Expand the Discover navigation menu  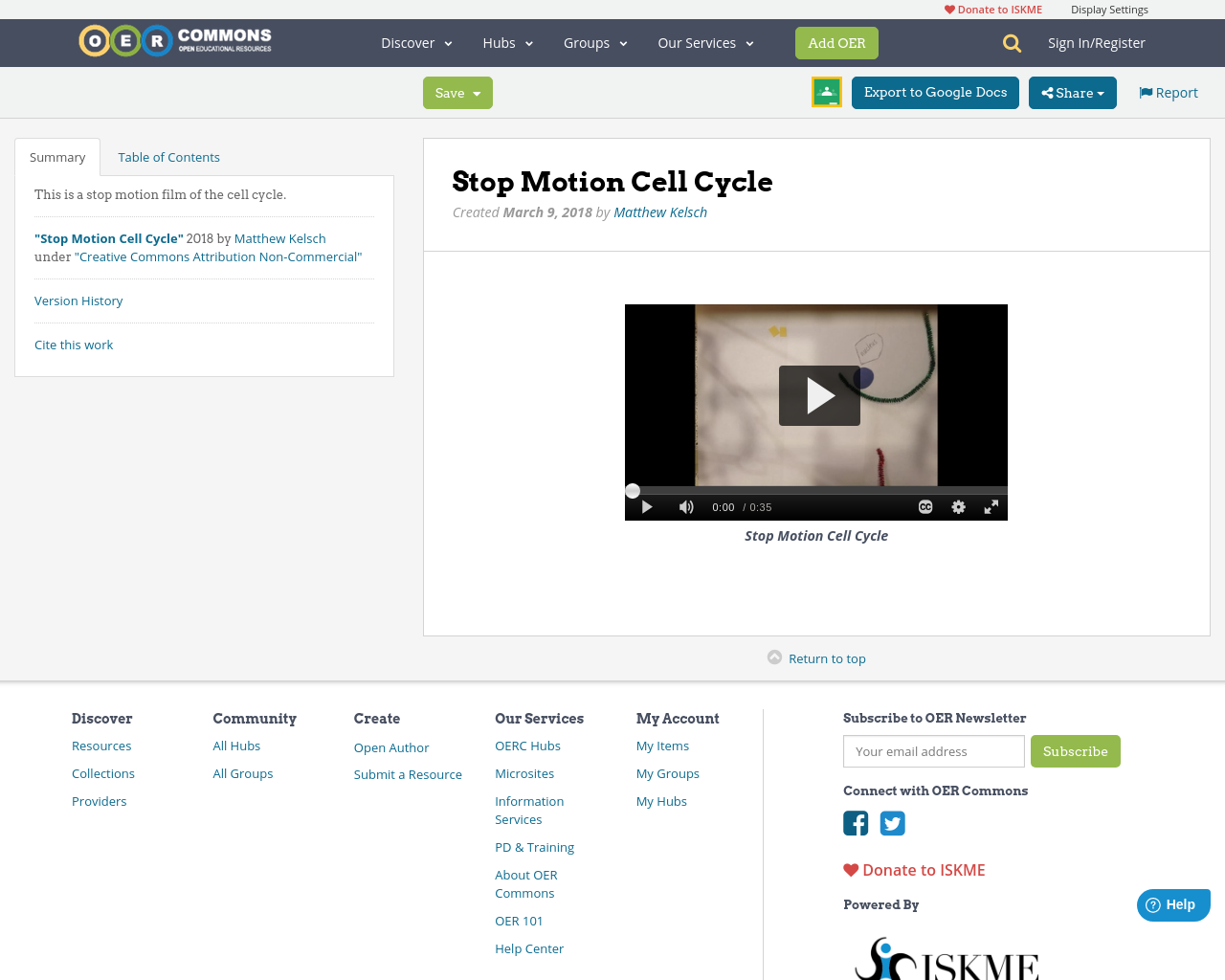click(x=414, y=42)
